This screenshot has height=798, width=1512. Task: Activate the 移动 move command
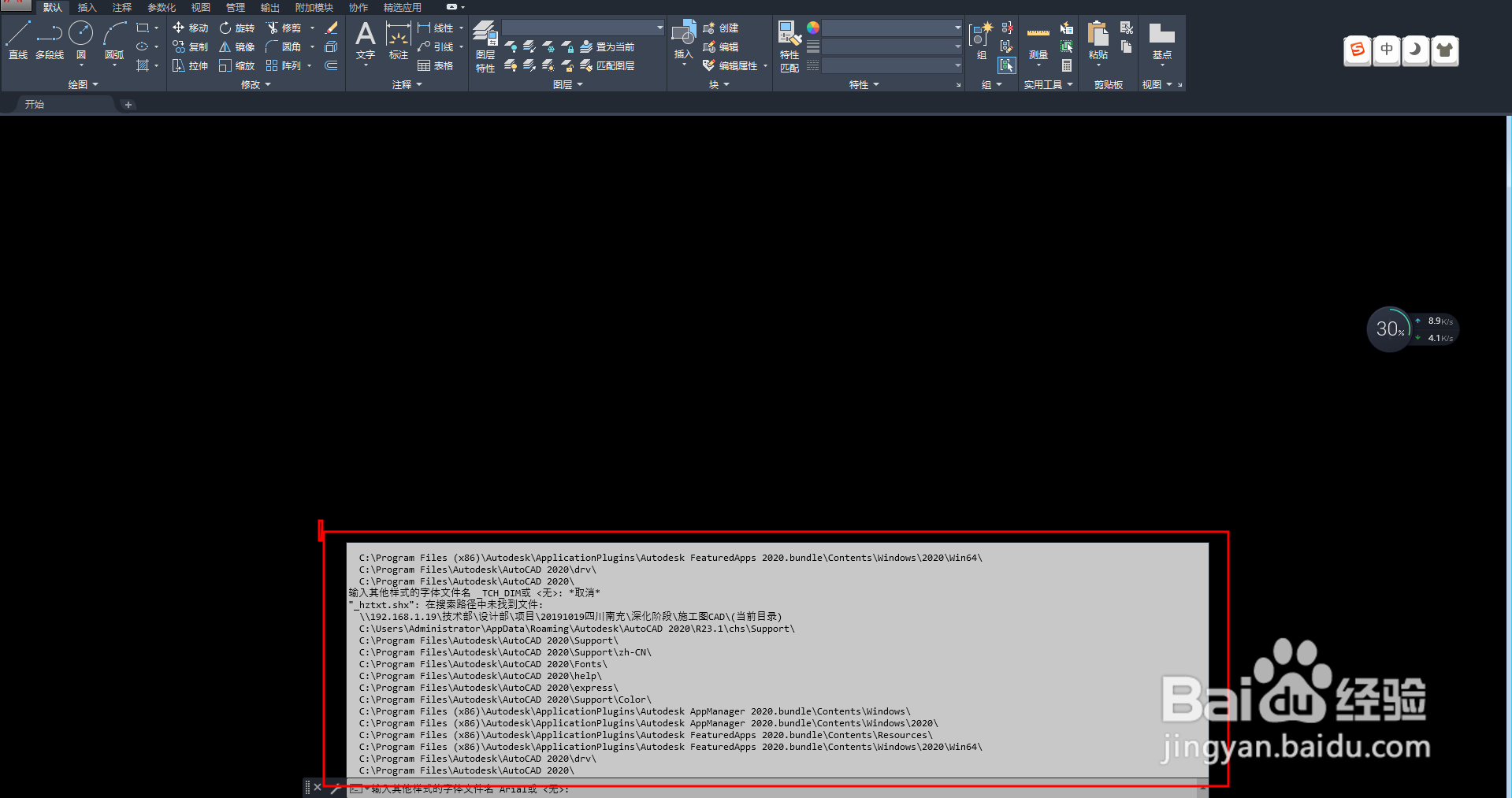click(x=190, y=28)
